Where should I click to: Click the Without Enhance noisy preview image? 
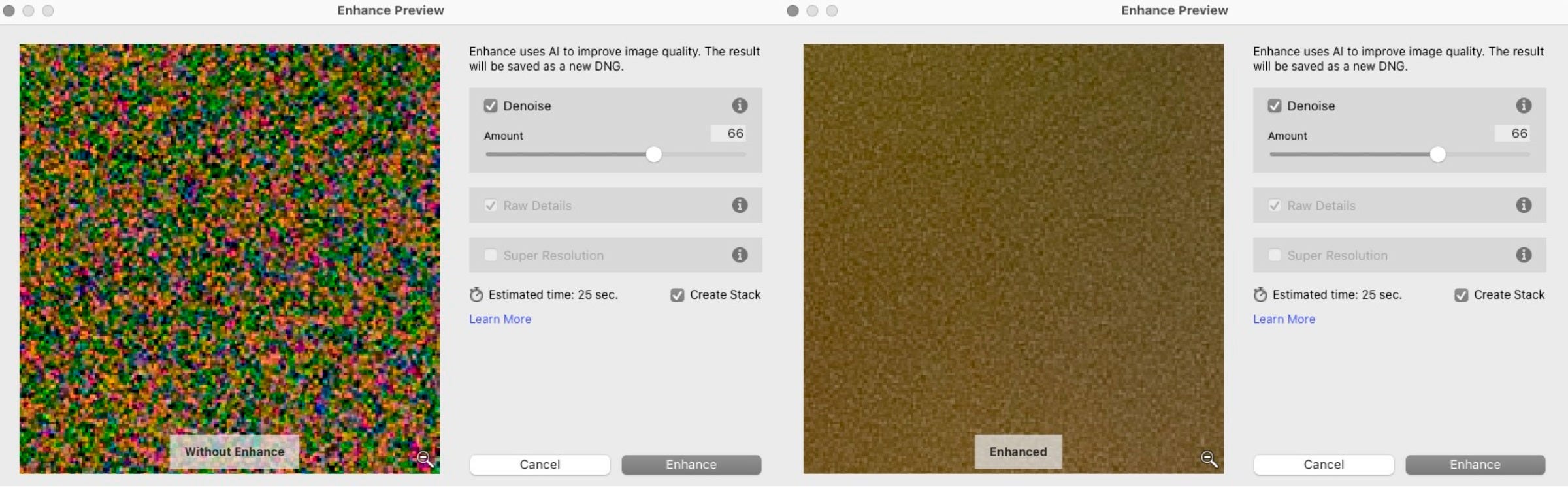[x=229, y=259]
